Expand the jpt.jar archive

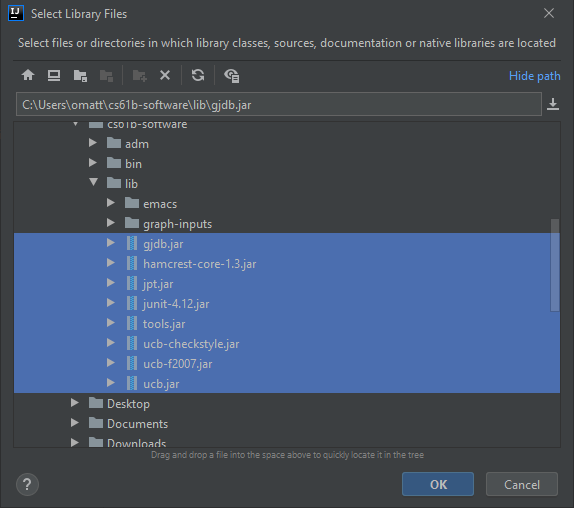[x=111, y=283]
